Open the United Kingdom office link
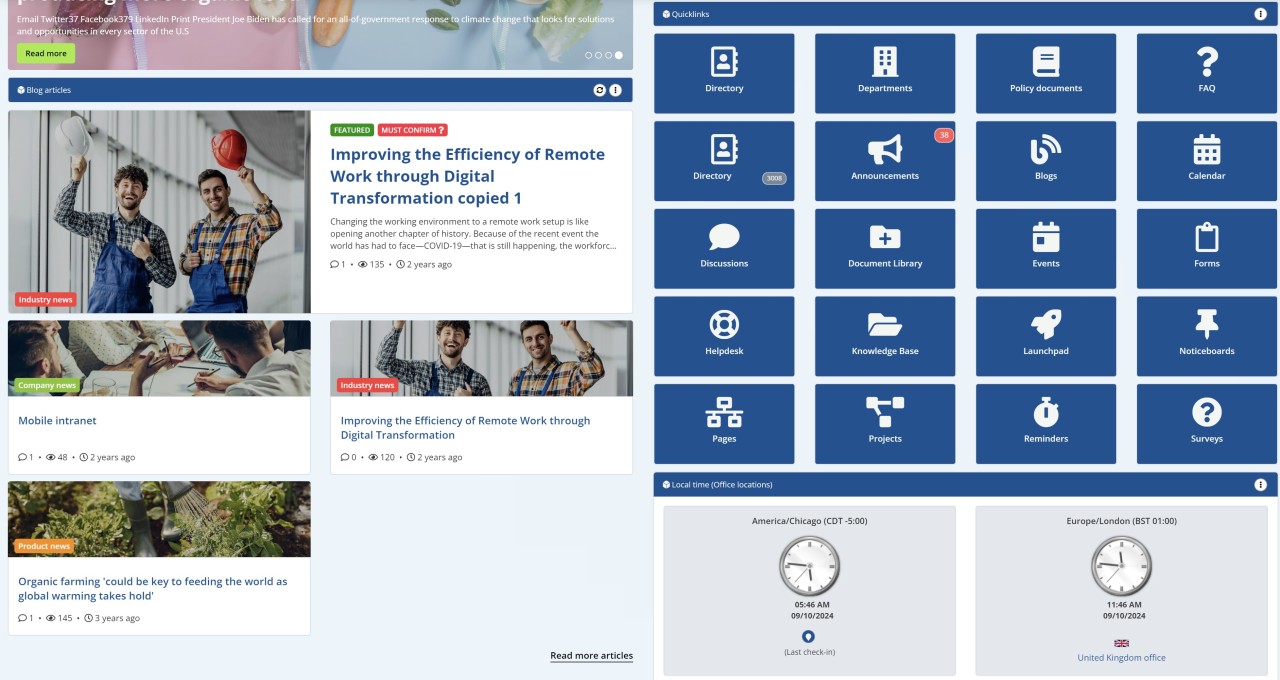1280x680 pixels. [1121, 658]
